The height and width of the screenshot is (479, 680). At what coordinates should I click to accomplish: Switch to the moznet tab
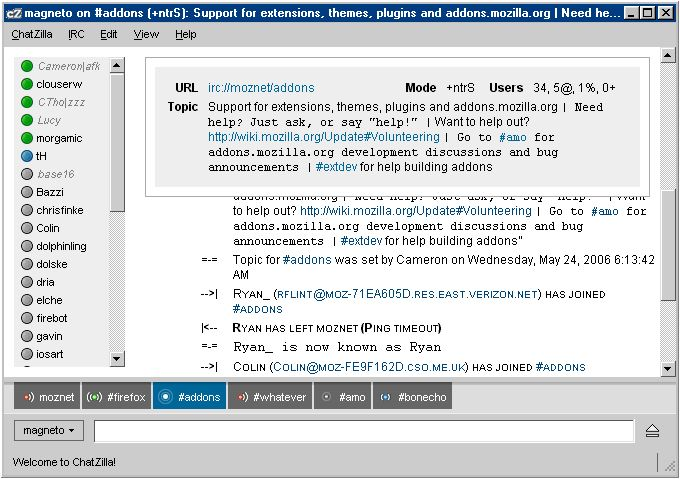(47, 397)
